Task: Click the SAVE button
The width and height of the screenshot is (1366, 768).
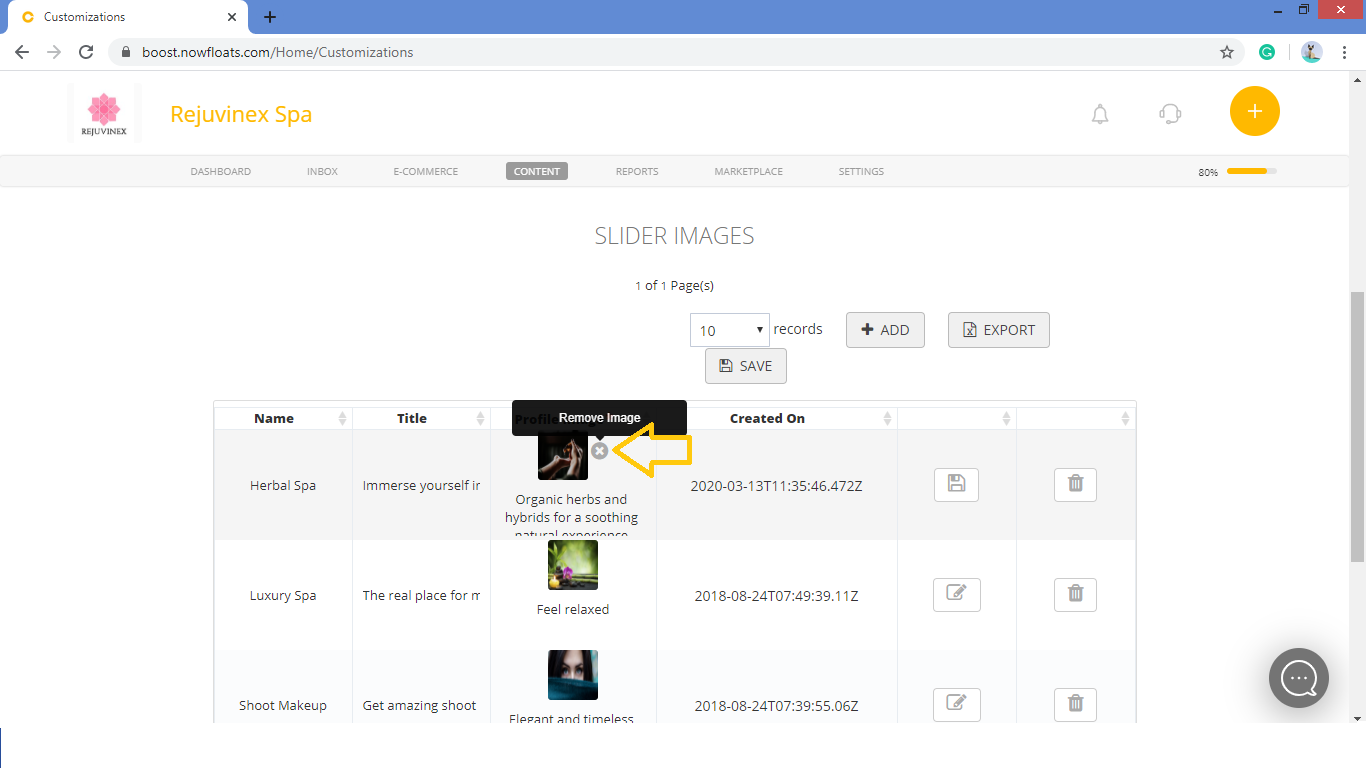Action: coord(746,366)
